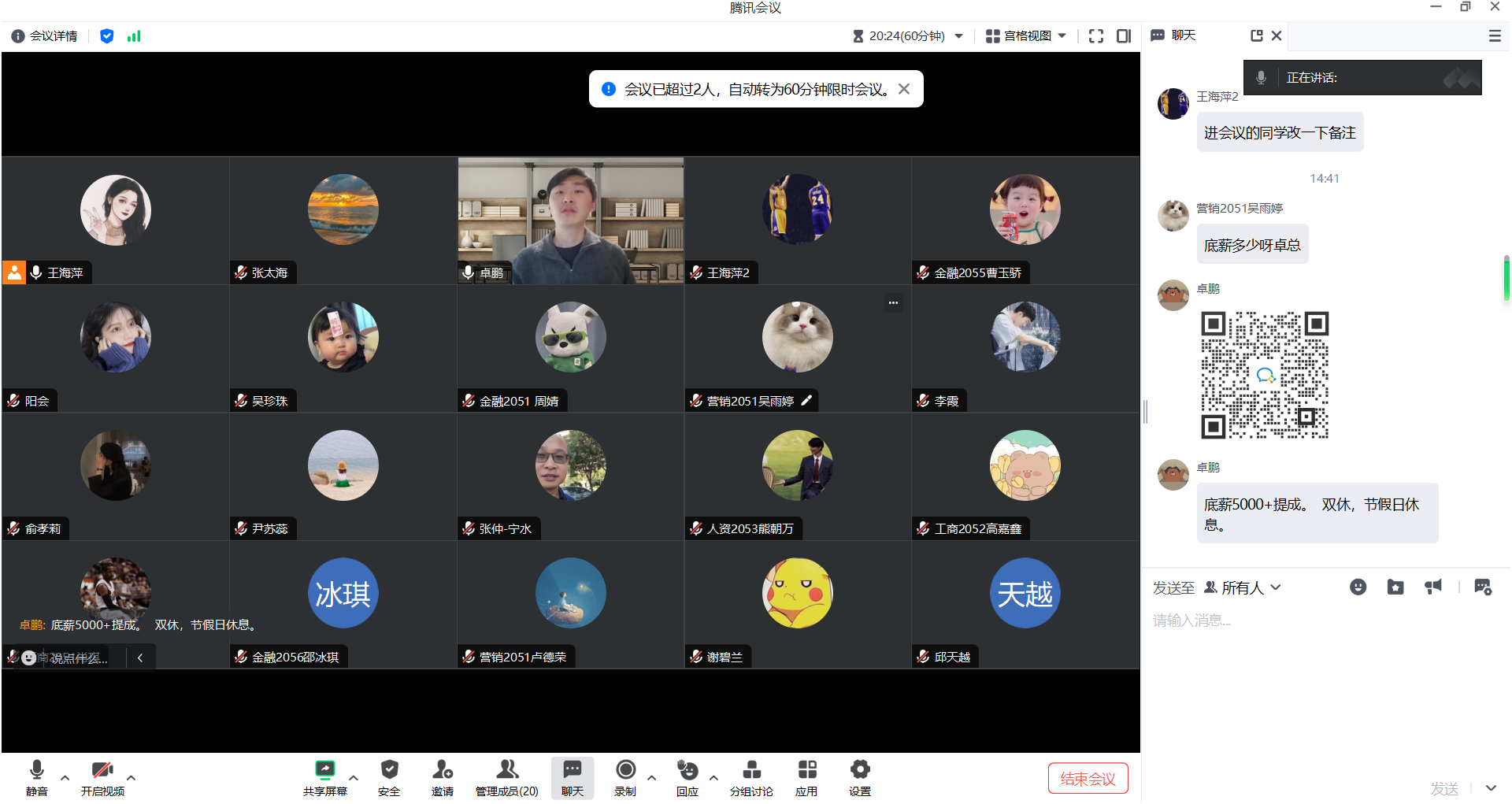
Task: Open the 发送至 所有人 recipient dropdown
Action: coord(1243,588)
